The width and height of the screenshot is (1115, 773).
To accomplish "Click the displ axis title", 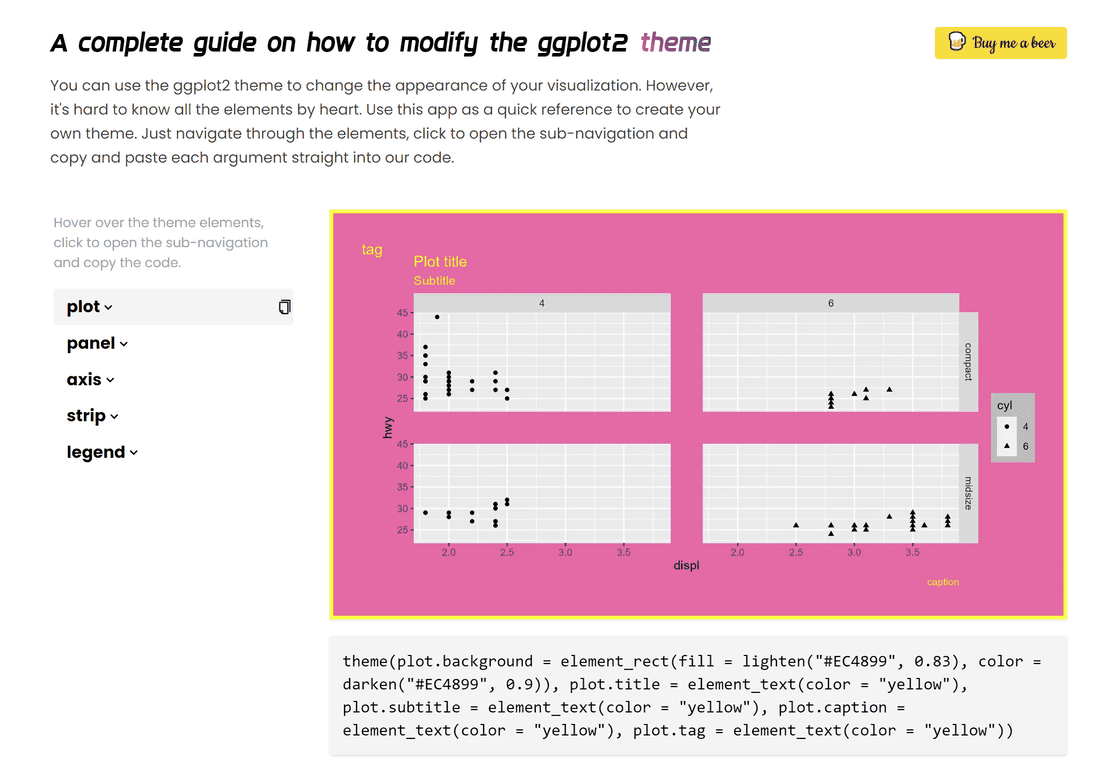I will click(685, 565).
